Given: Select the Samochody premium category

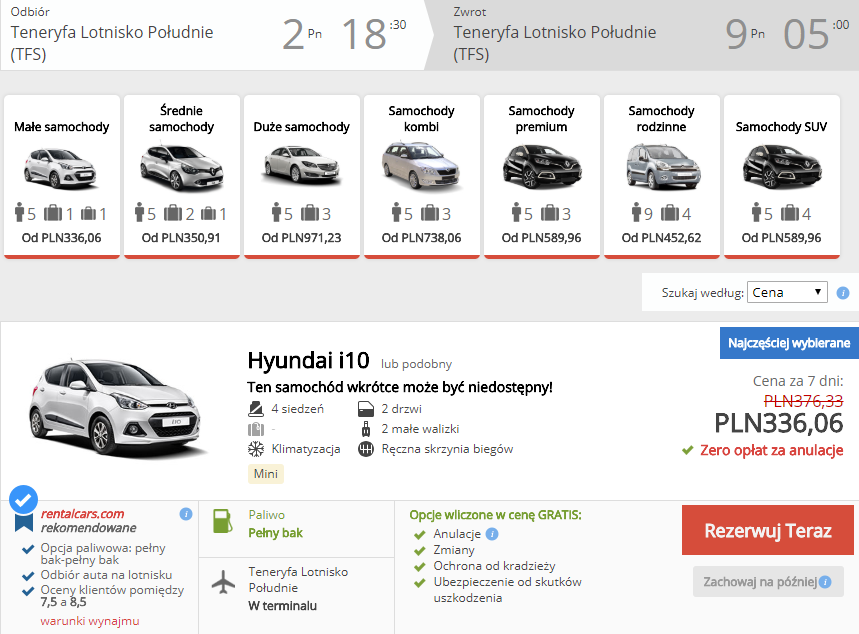Looking at the screenshot, I should 541,176.
